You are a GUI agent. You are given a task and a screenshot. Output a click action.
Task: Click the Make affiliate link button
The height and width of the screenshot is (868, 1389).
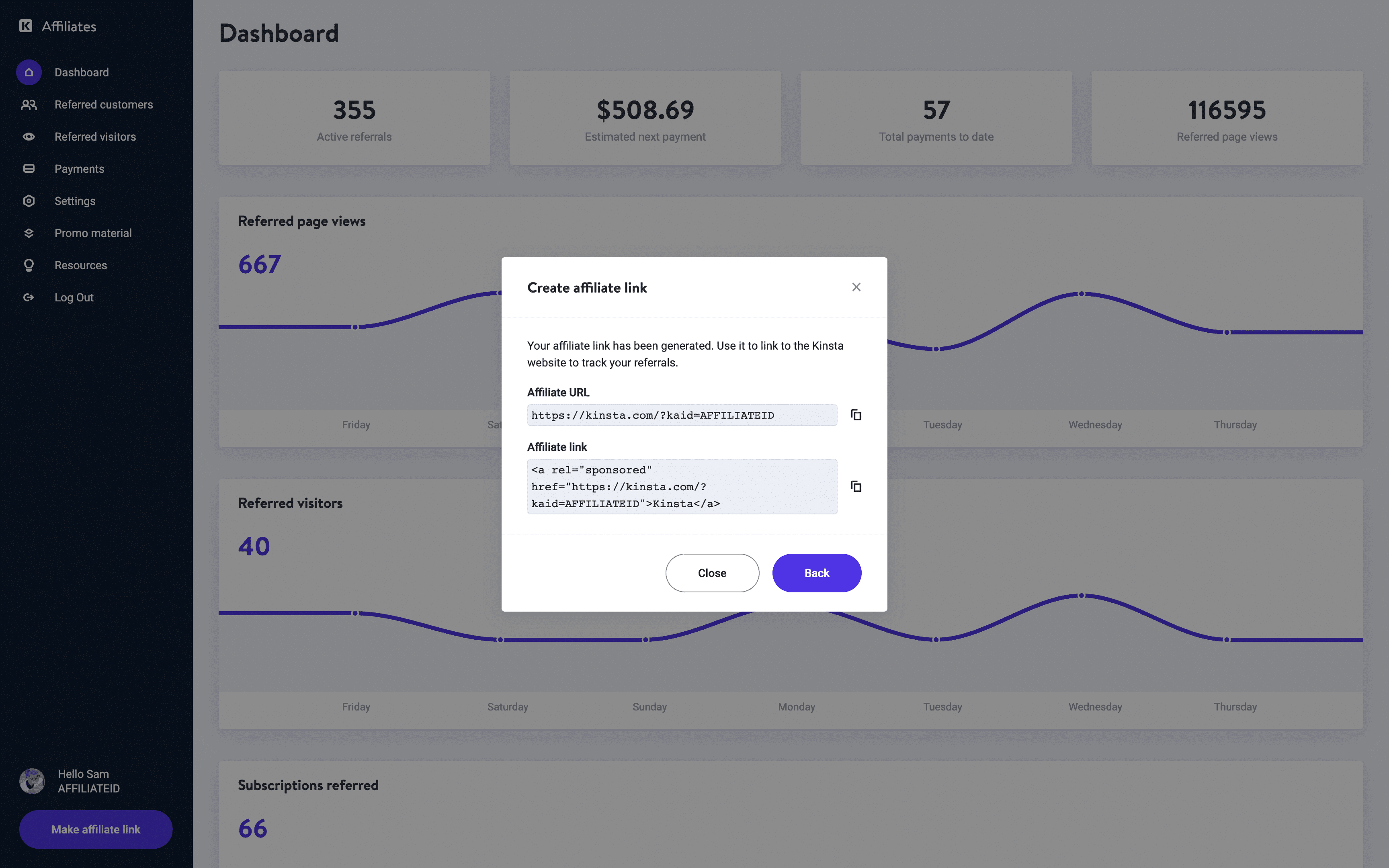click(95, 829)
